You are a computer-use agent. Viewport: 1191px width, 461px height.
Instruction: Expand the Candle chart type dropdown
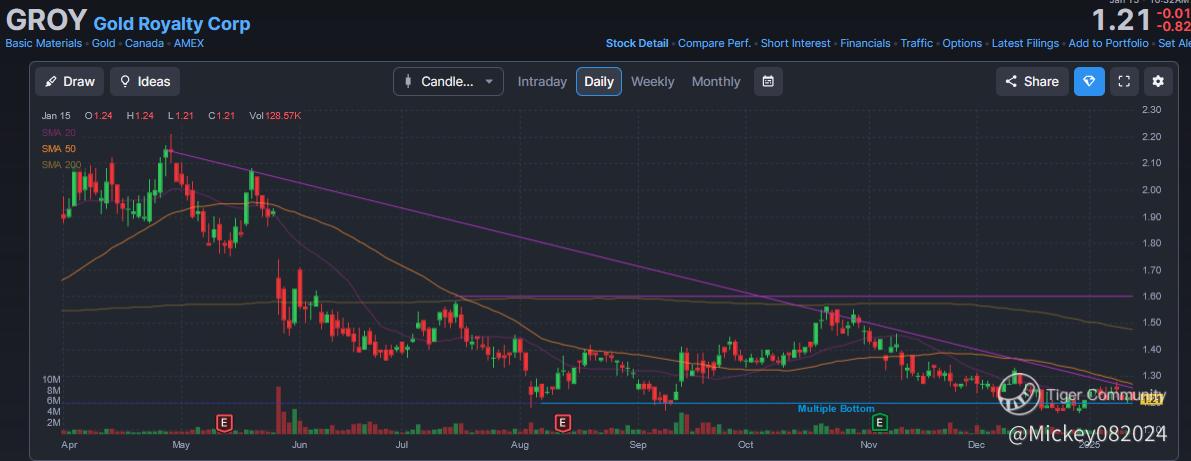(x=448, y=81)
